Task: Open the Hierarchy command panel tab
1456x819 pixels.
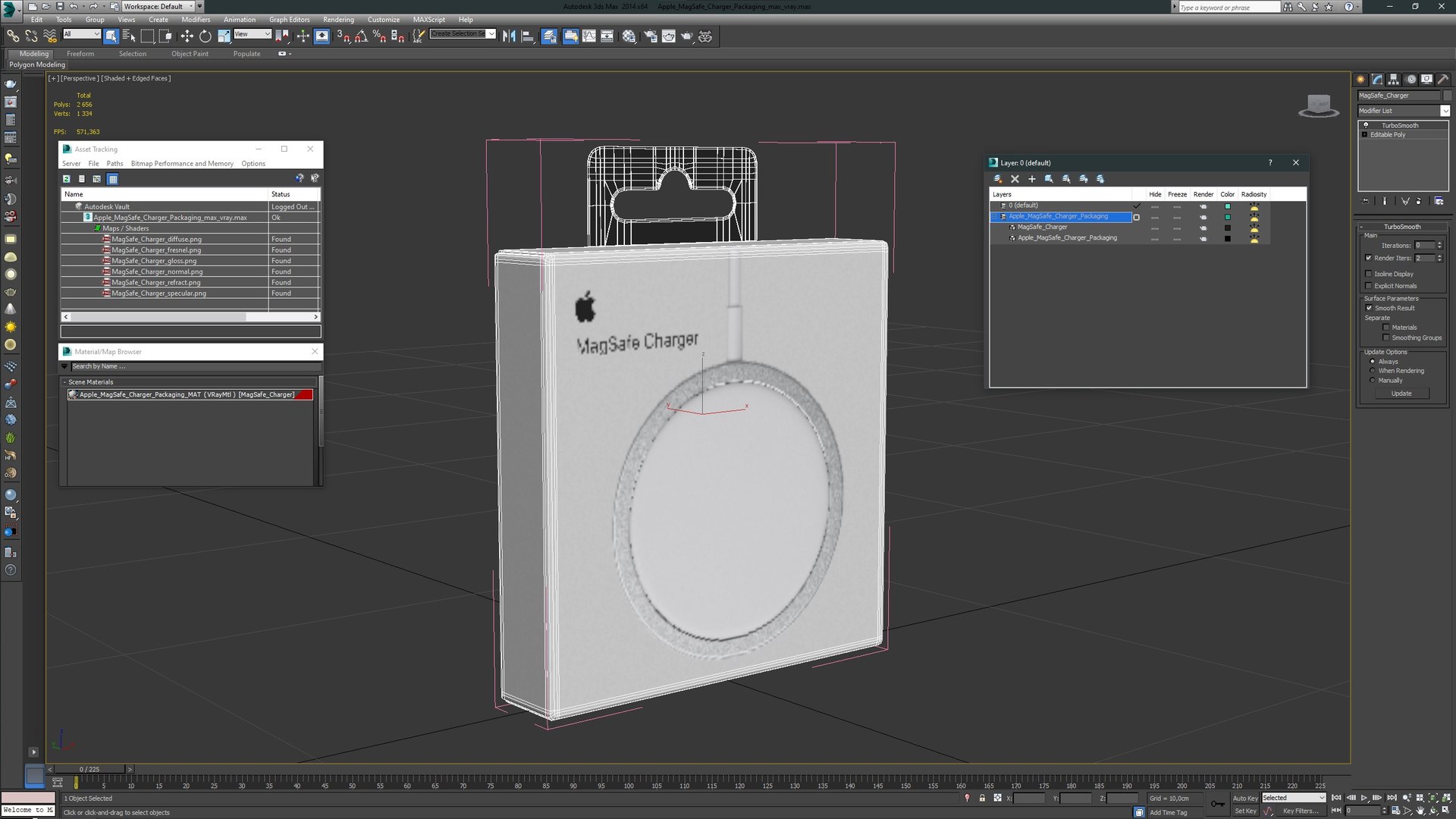Action: pos(1394,80)
